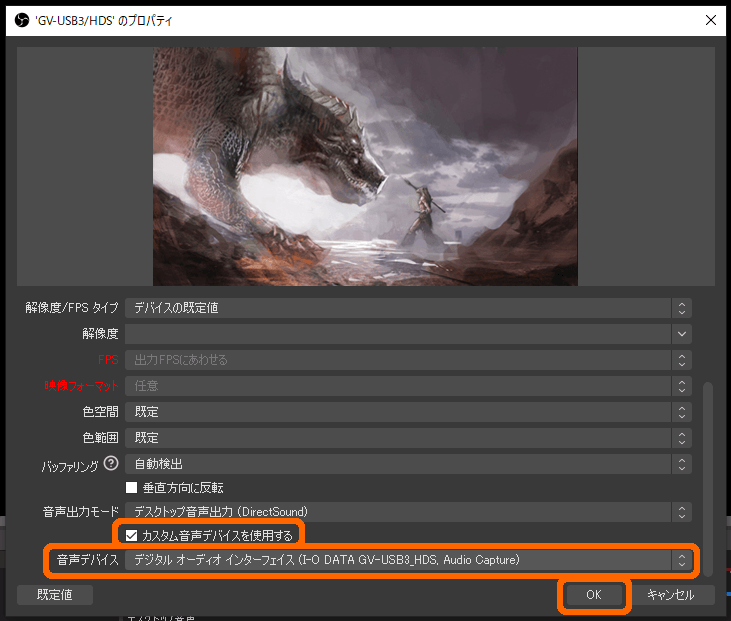
Task: Click the OK button
Action: click(x=593, y=595)
